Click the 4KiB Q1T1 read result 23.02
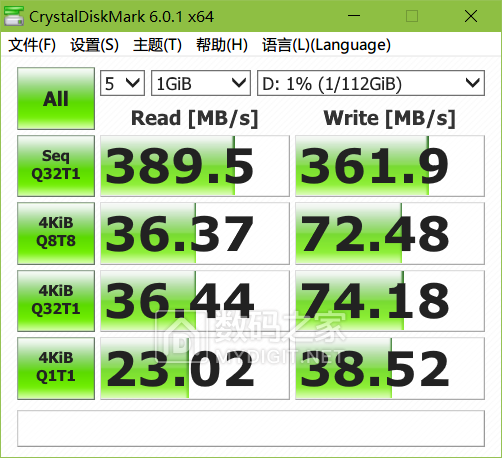 [x=195, y=368]
